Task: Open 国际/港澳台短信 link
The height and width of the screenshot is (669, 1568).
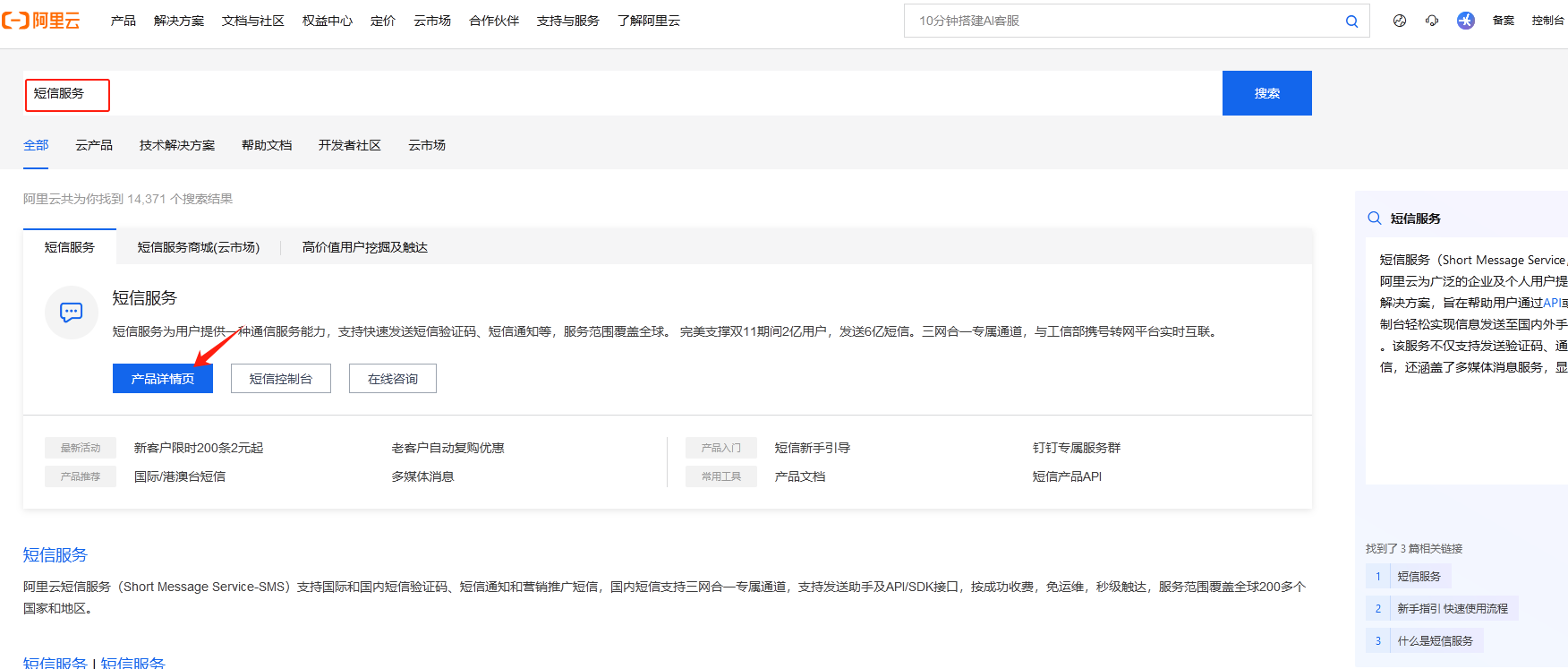Action: 180,476
